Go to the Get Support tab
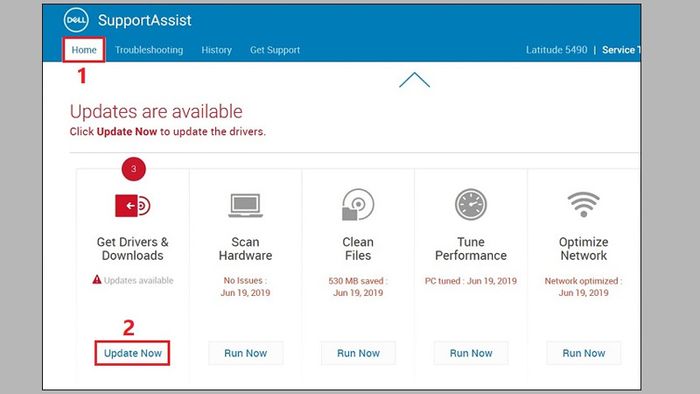The width and height of the screenshot is (700, 394). (x=275, y=50)
